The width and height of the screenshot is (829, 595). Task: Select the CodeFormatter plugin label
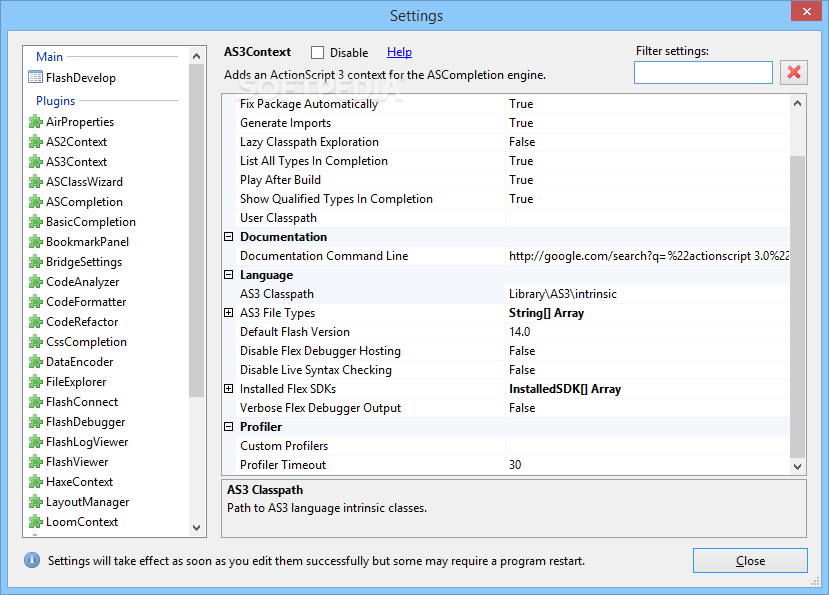pos(86,302)
